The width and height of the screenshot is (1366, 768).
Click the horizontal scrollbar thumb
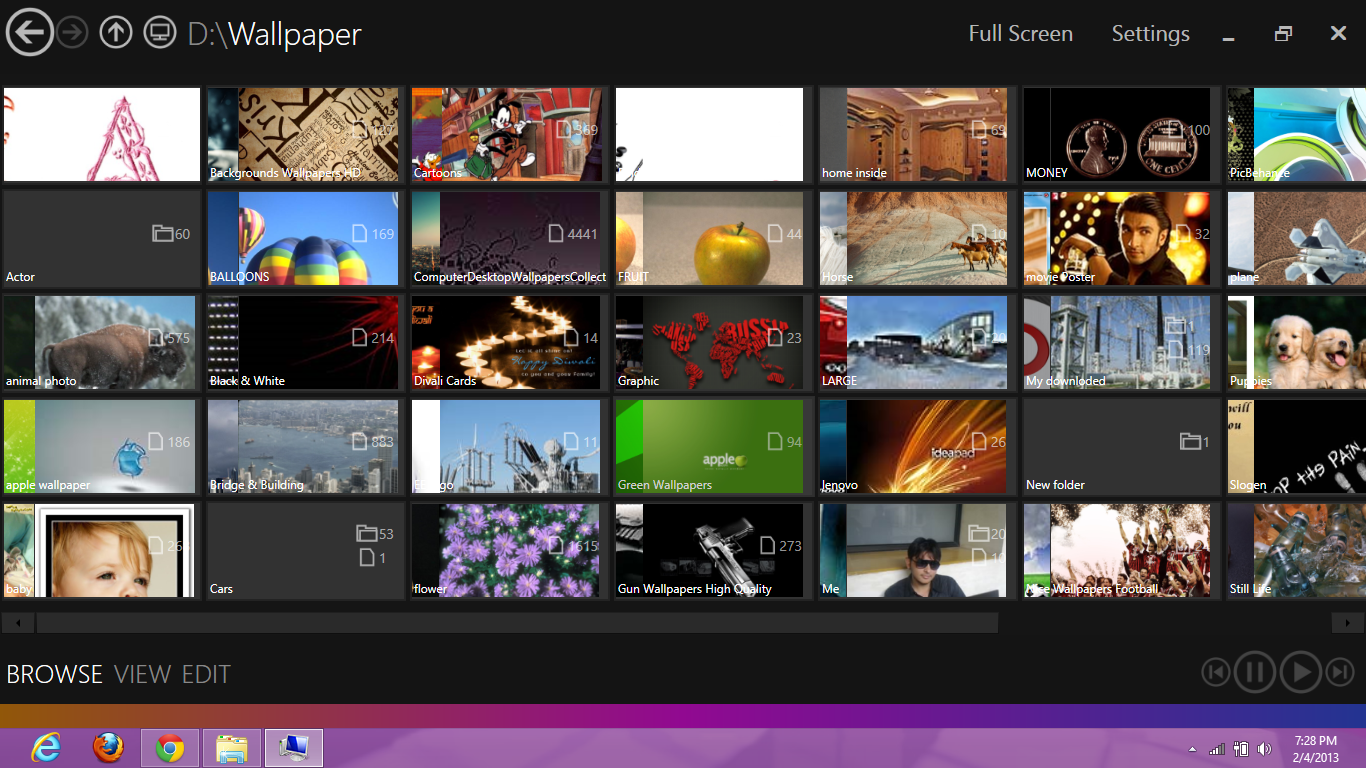[517, 623]
